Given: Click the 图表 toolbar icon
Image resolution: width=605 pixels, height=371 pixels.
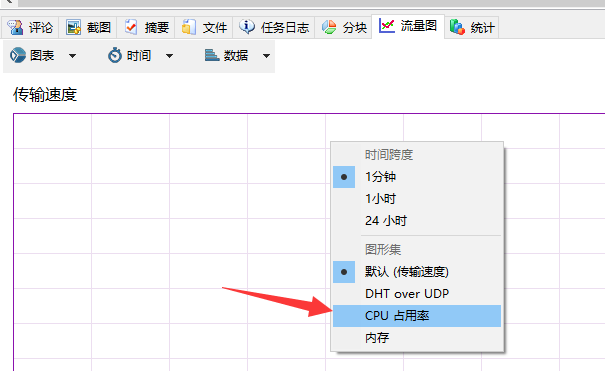Looking at the screenshot, I should point(18,55).
